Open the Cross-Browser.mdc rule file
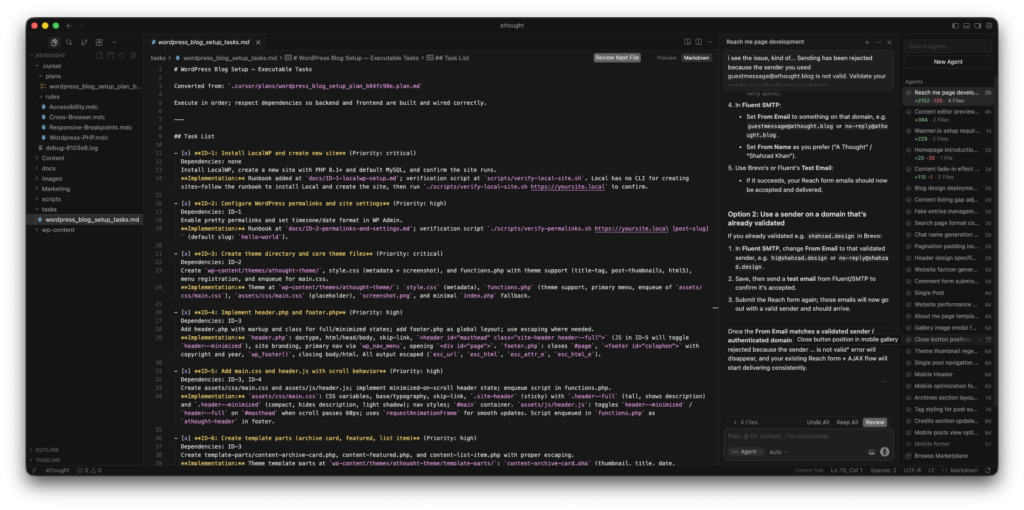Screen dimensions: 1024x510 pyautogui.click(x=77, y=117)
